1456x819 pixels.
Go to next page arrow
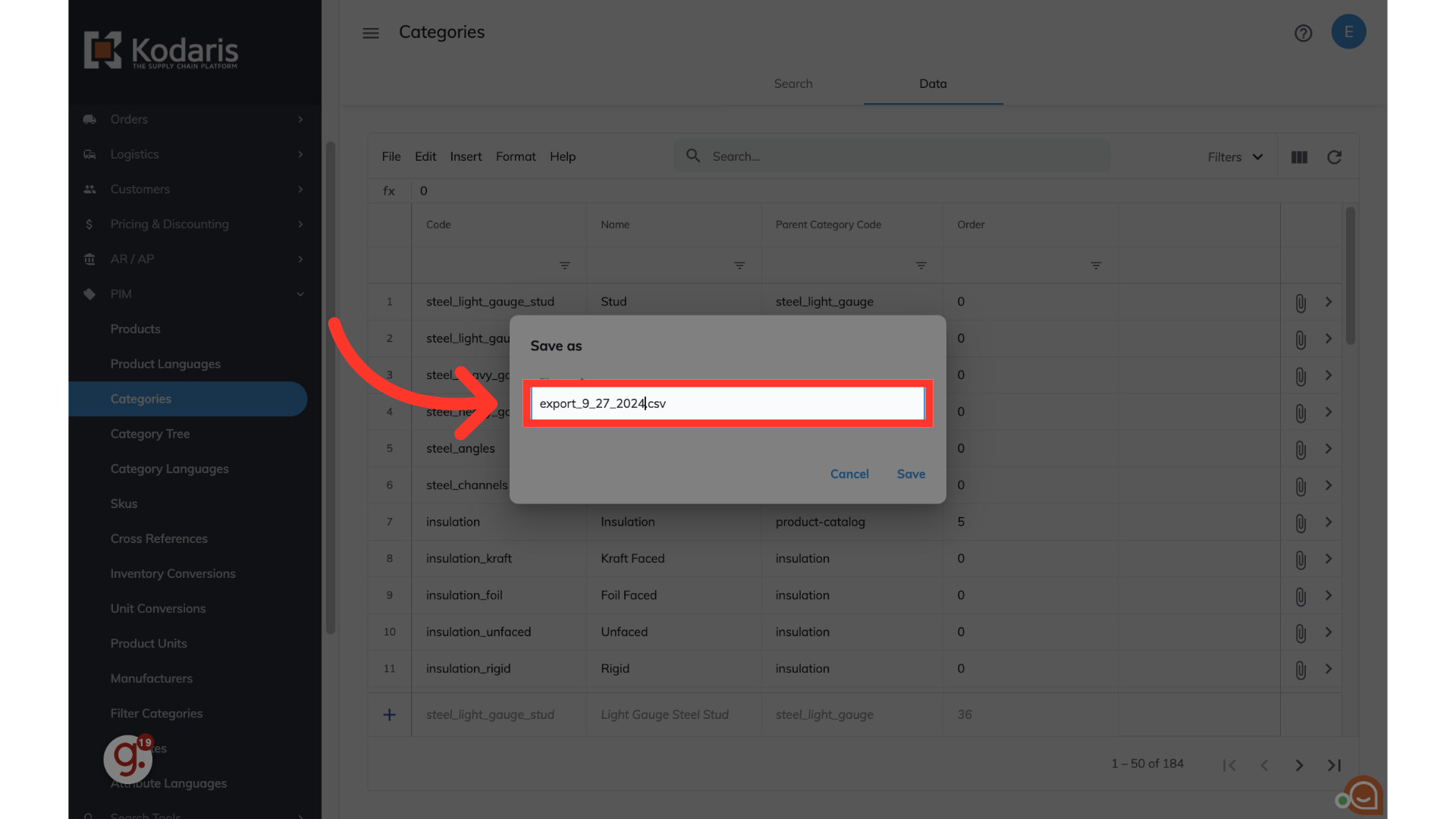[x=1299, y=765]
